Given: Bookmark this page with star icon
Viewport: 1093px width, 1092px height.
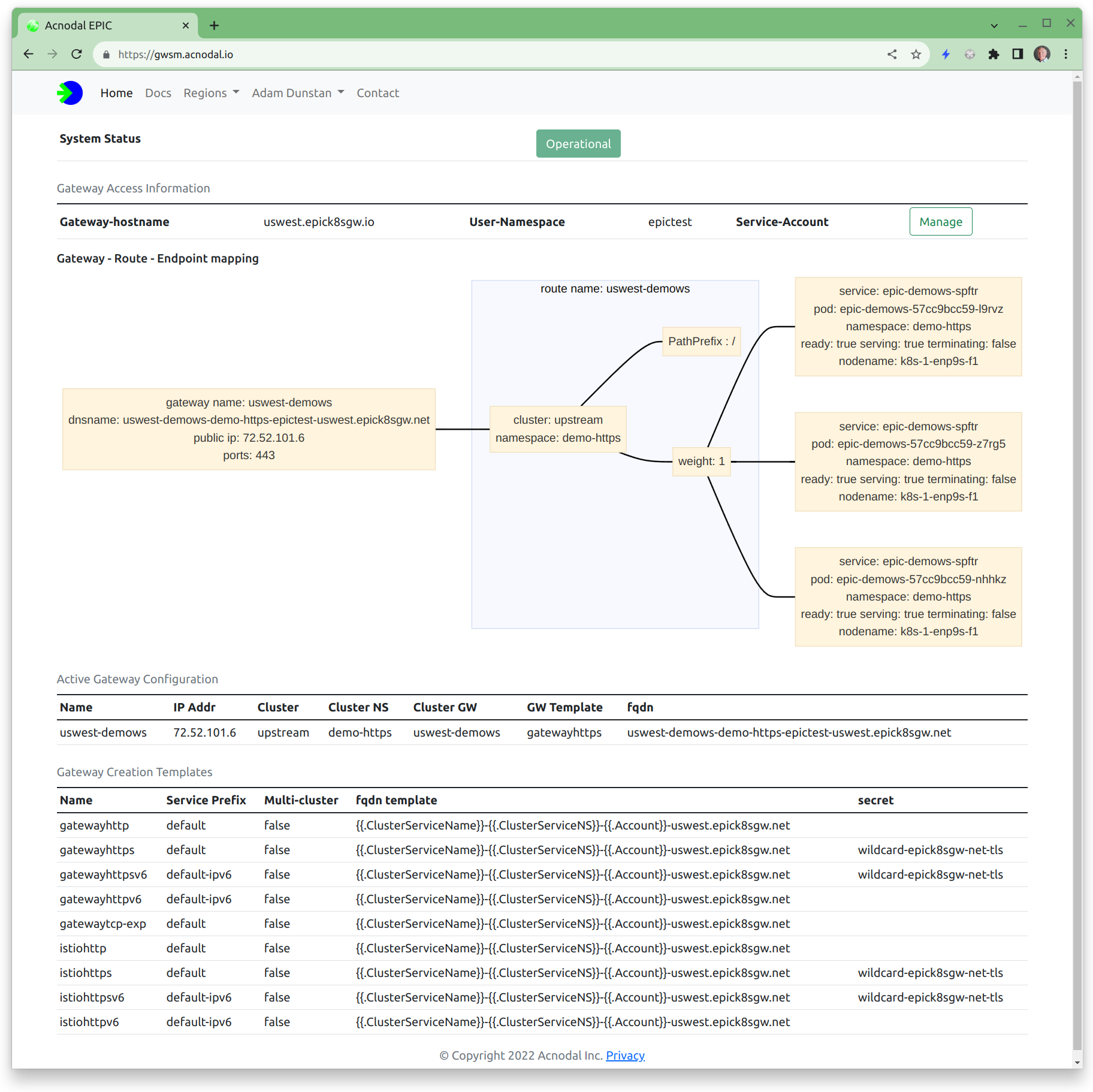Looking at the screenshot, I should pos(916,55).
